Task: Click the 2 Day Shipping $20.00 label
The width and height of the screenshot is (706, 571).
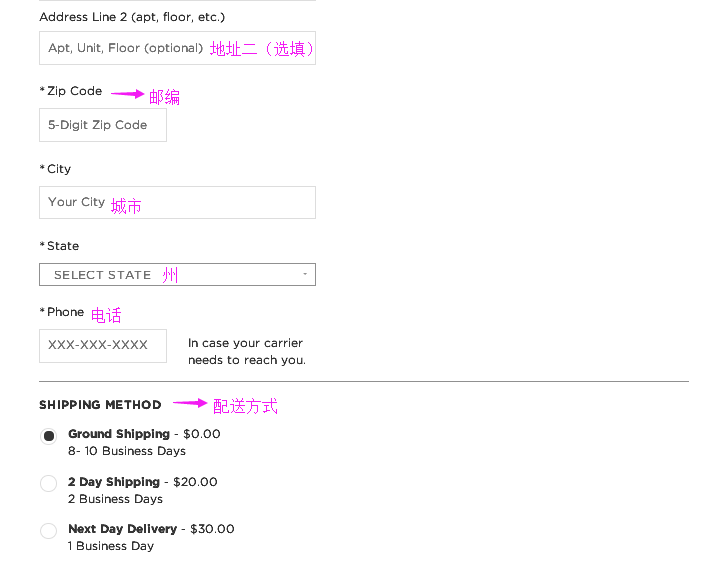Action: coord(143,482)
